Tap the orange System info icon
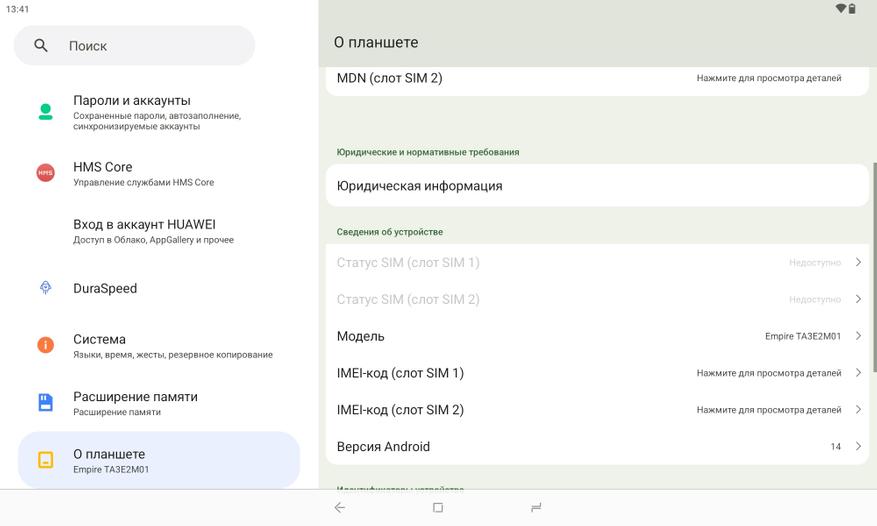 coord(45,345)
